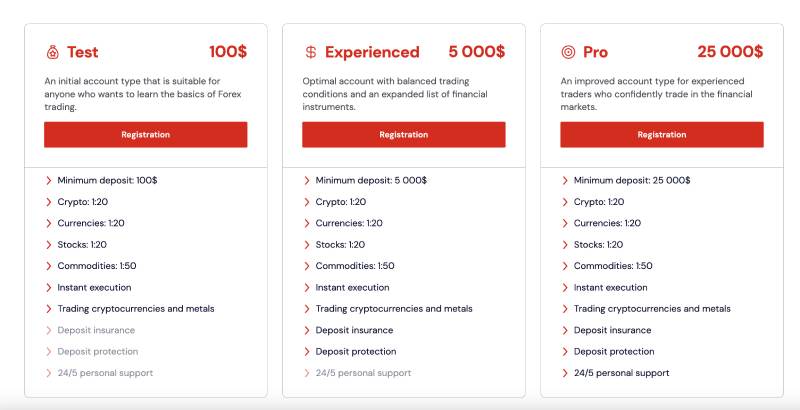Click greyed chevron beside Test Deposit protection
This screenshot has height=410, width=800.
49,352
